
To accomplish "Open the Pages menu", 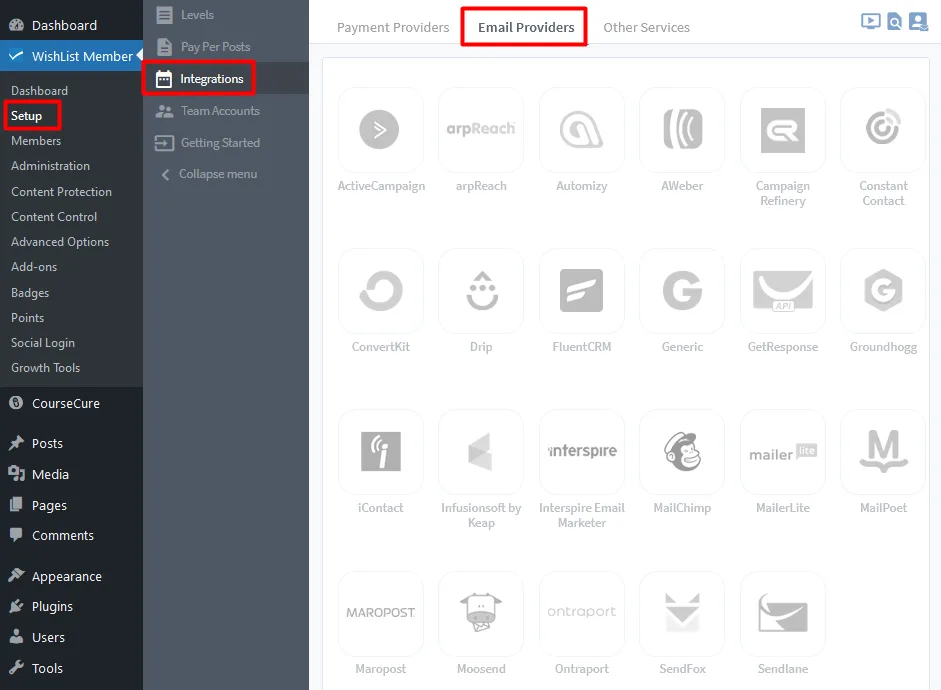I will pyautogui.click(x=71, y=506).
